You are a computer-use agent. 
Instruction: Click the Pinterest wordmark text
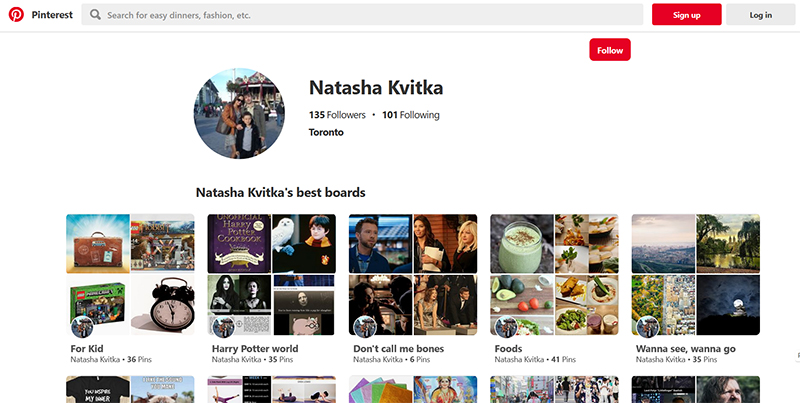(x=52, y=15)
